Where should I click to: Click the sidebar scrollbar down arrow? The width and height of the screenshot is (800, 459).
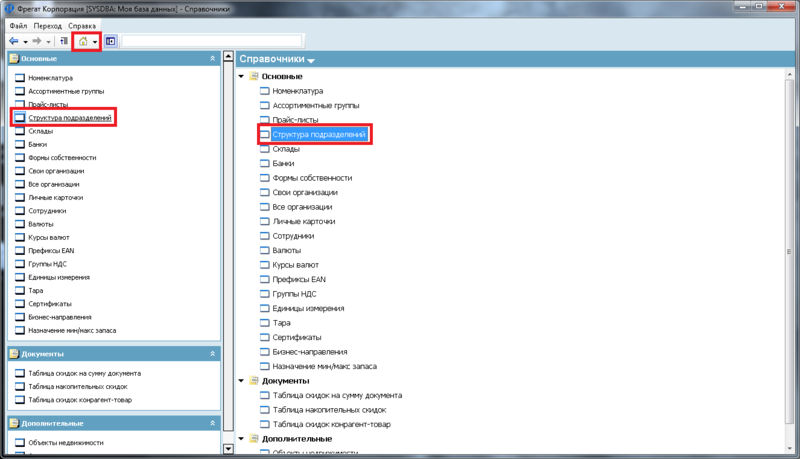click(229, 449)
